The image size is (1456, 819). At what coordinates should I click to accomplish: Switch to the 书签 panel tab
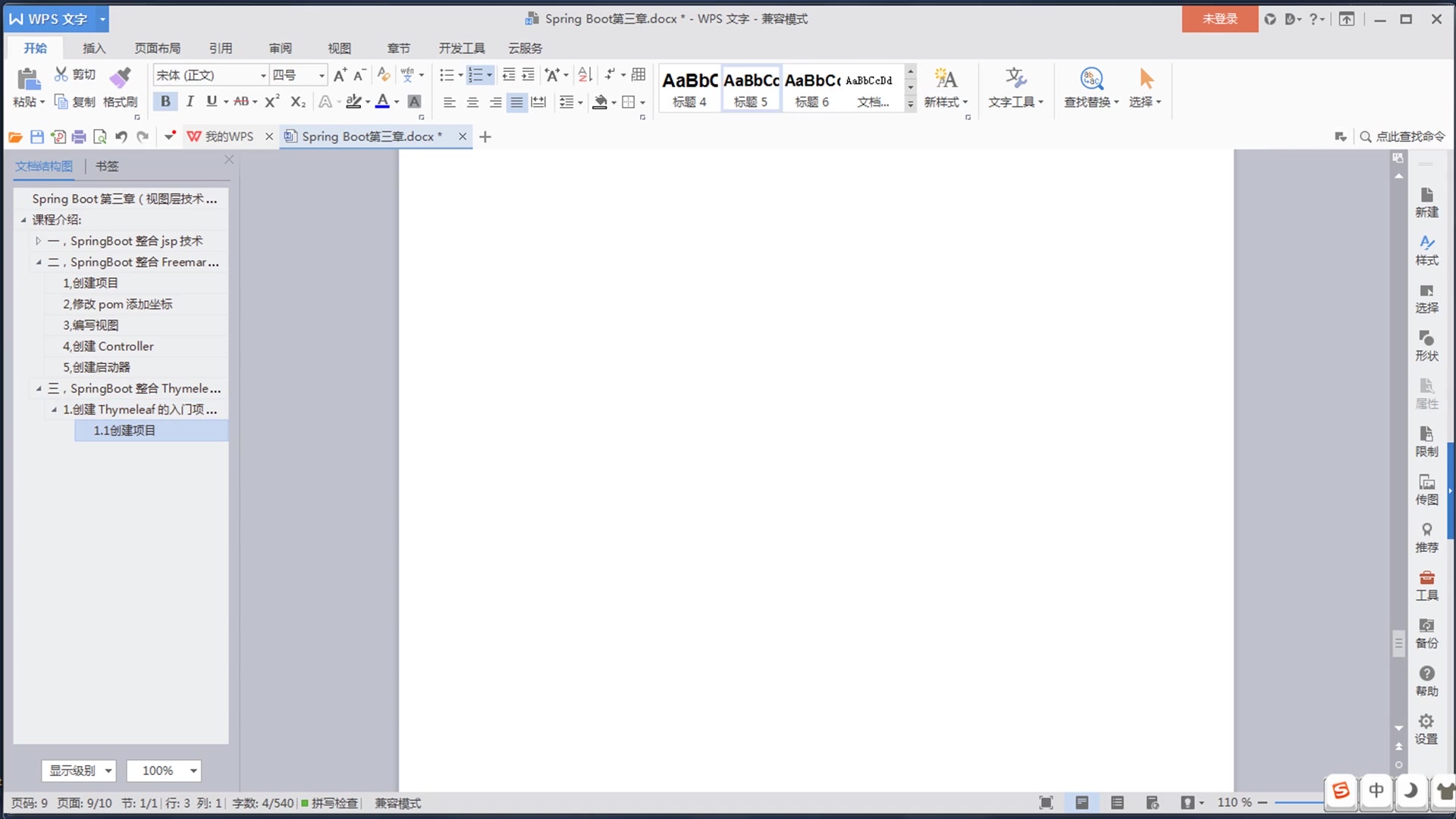[x=107, y=166]
